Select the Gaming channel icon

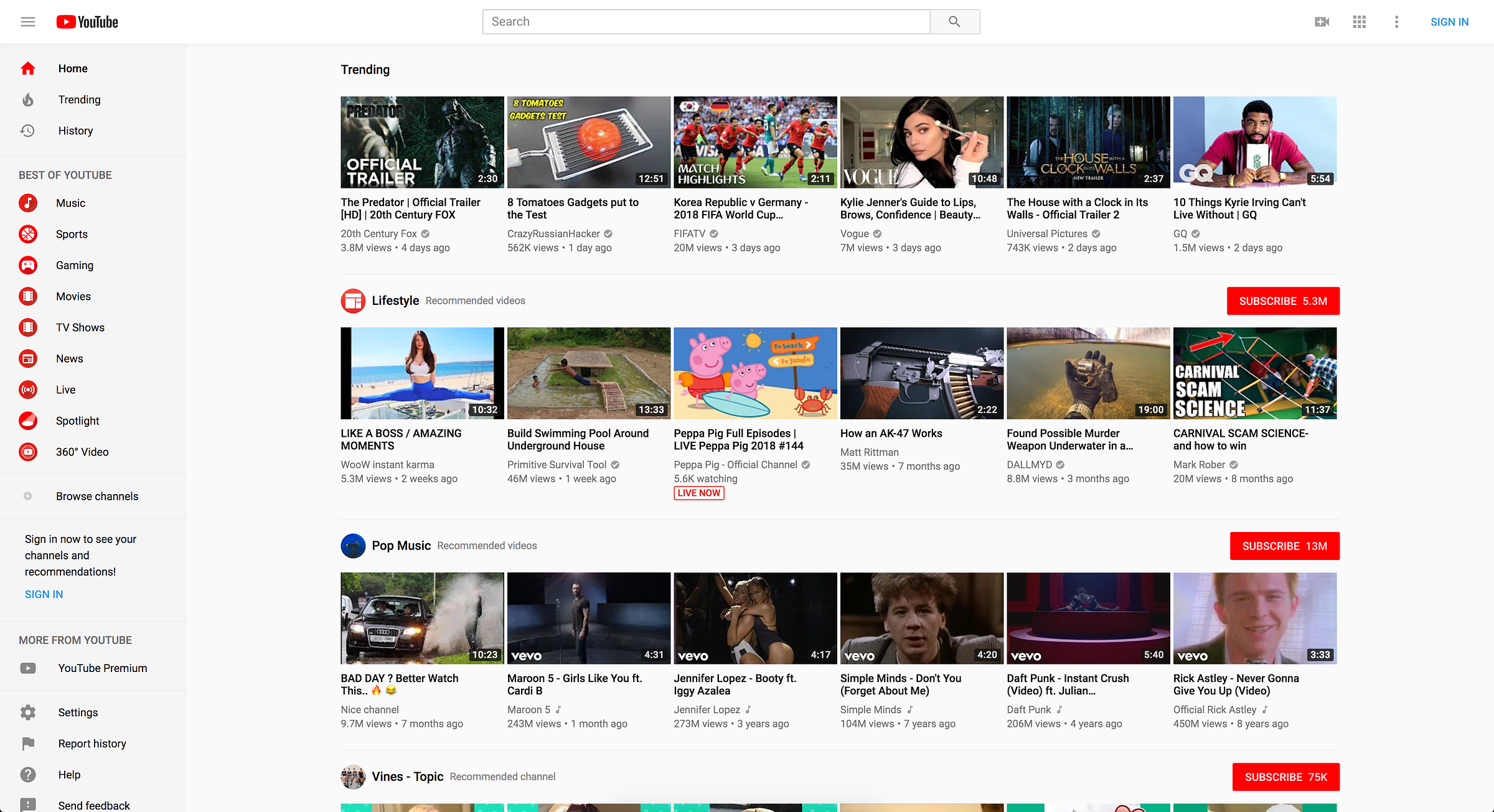pos(28,265)
